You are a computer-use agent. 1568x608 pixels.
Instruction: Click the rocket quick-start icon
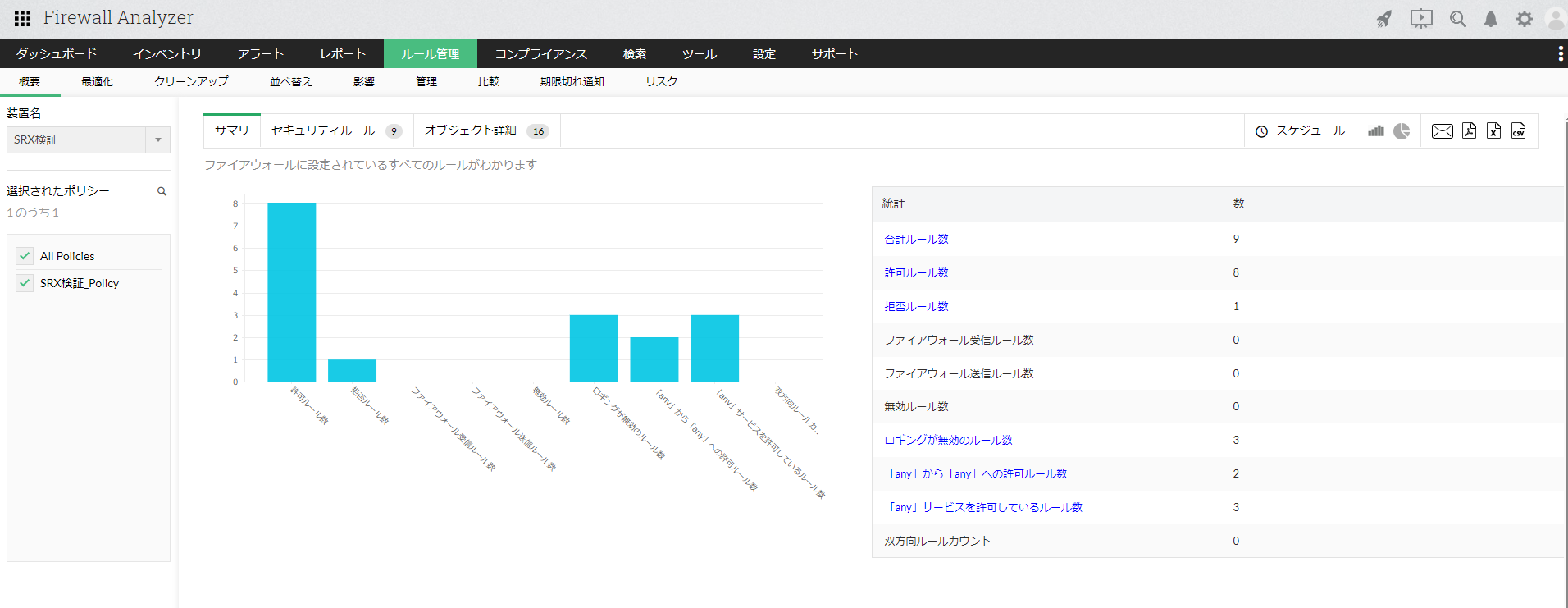pyautogui.click(x=1384, y=19)
